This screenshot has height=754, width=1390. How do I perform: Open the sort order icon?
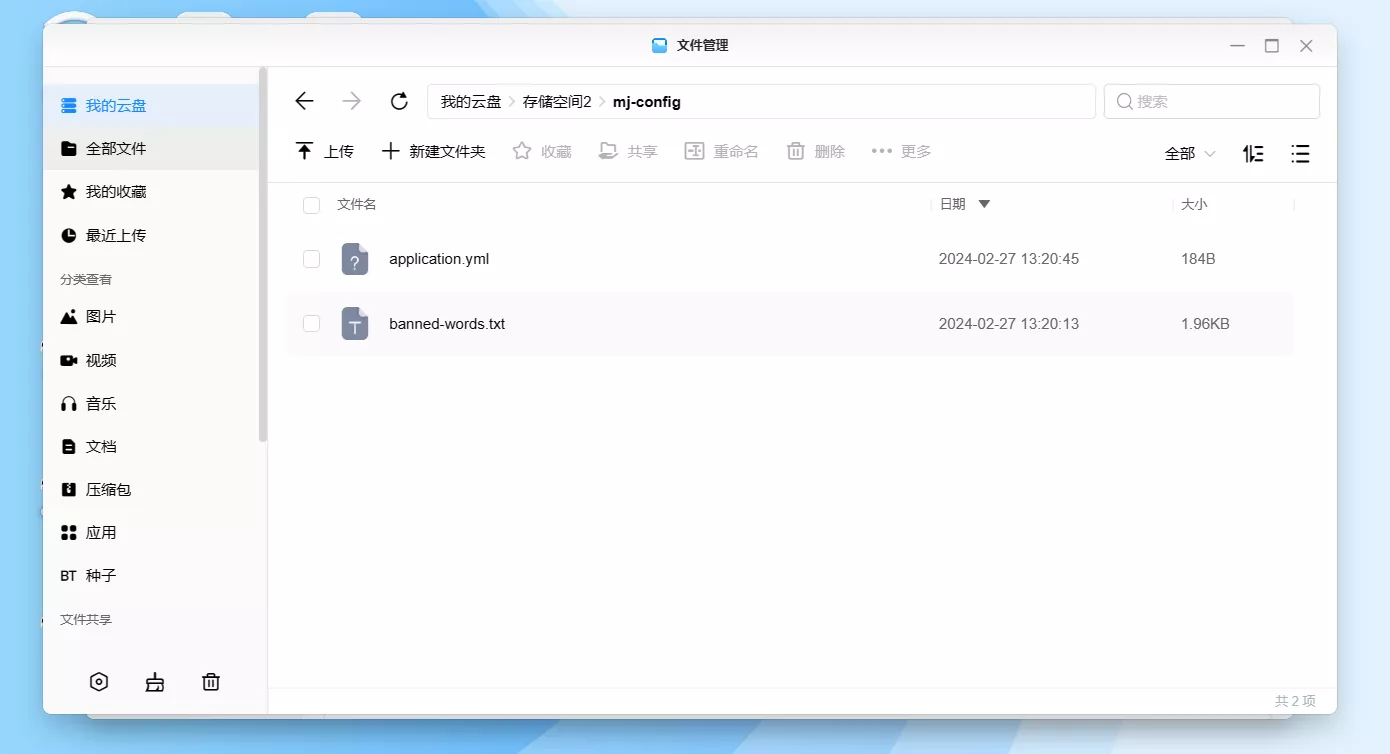(x=1253, y=153)
